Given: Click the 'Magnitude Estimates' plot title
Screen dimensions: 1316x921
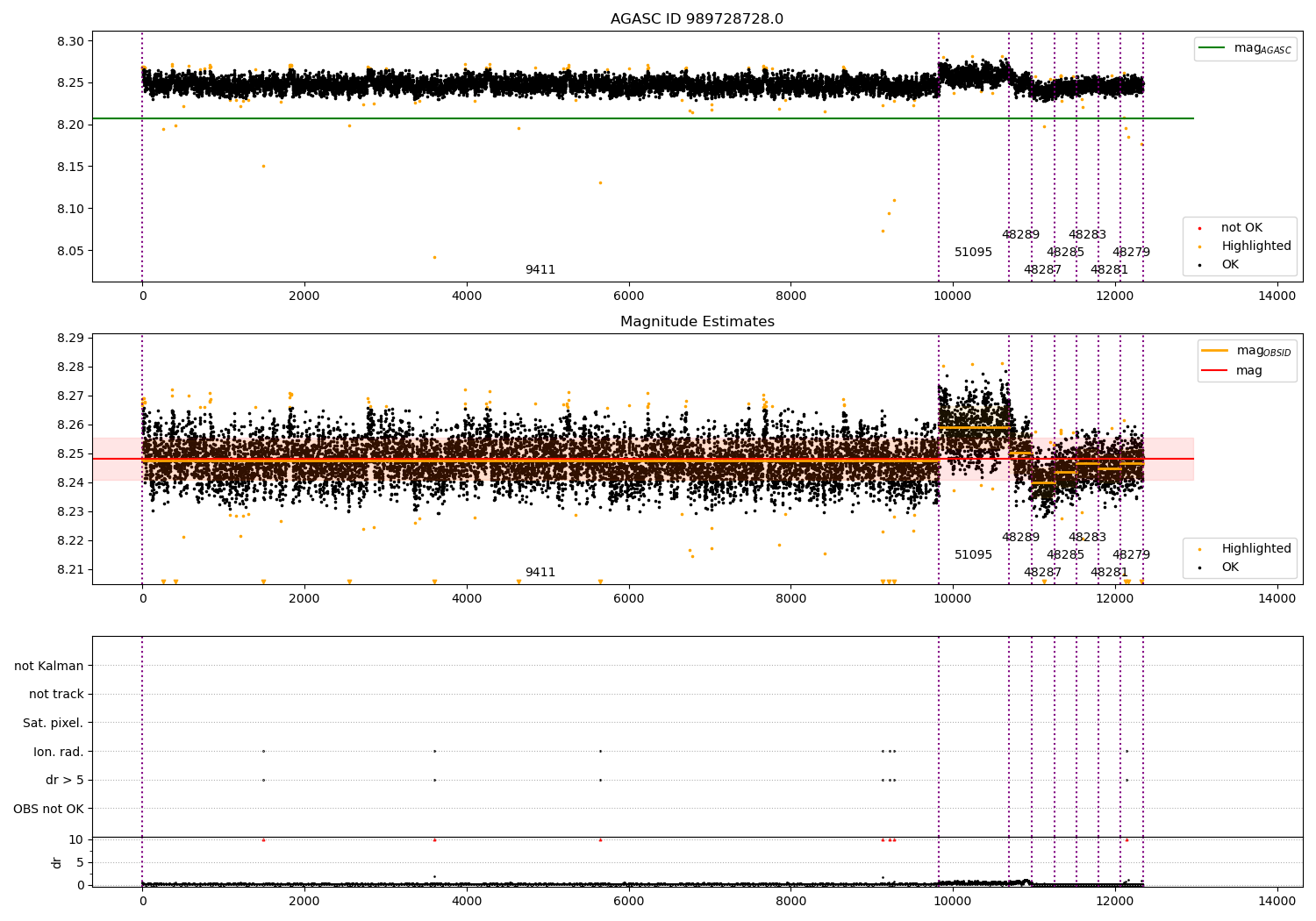Looking at the screenshot, I should coord(697,322).
